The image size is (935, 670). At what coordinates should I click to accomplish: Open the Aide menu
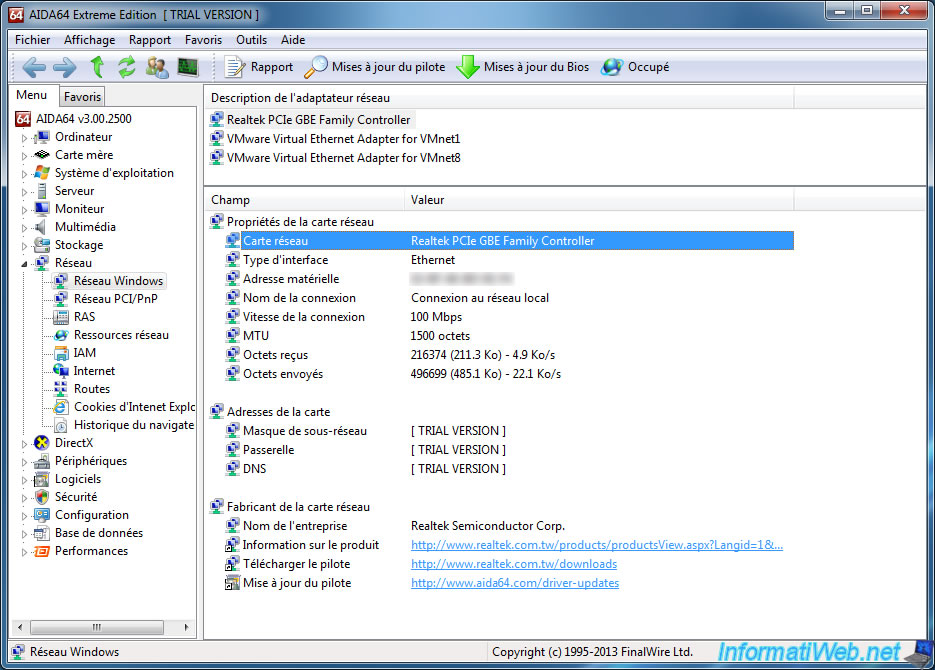tap(293, 40)
